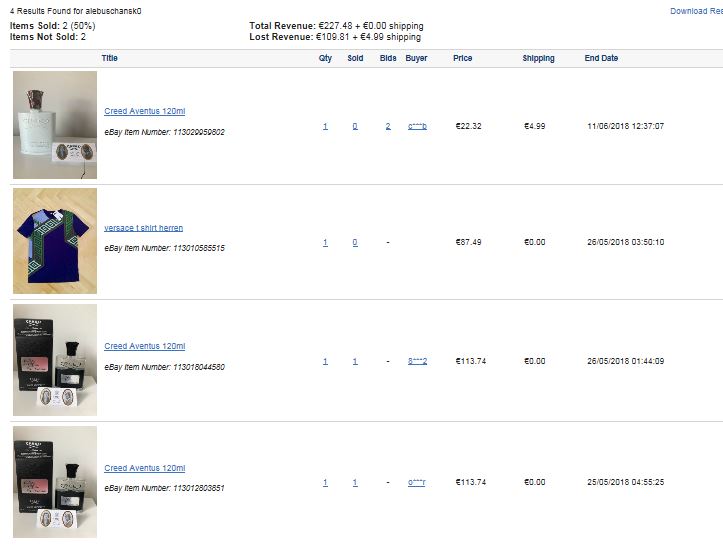Image resolution: width=723 pixels, height=546 pixels.
Task: Open the Download Report link
Action: 696,11
